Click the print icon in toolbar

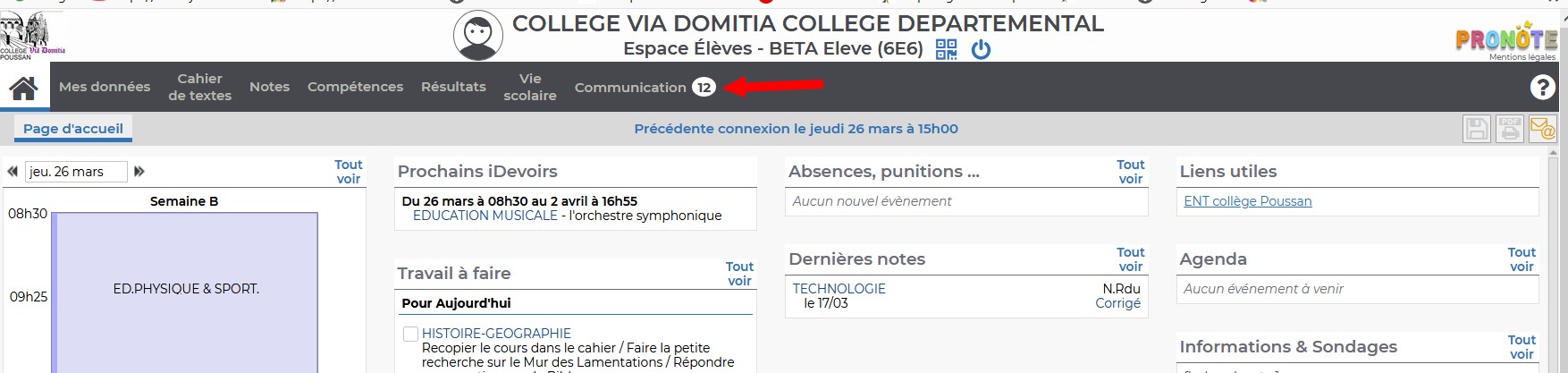pos(1510,129)
